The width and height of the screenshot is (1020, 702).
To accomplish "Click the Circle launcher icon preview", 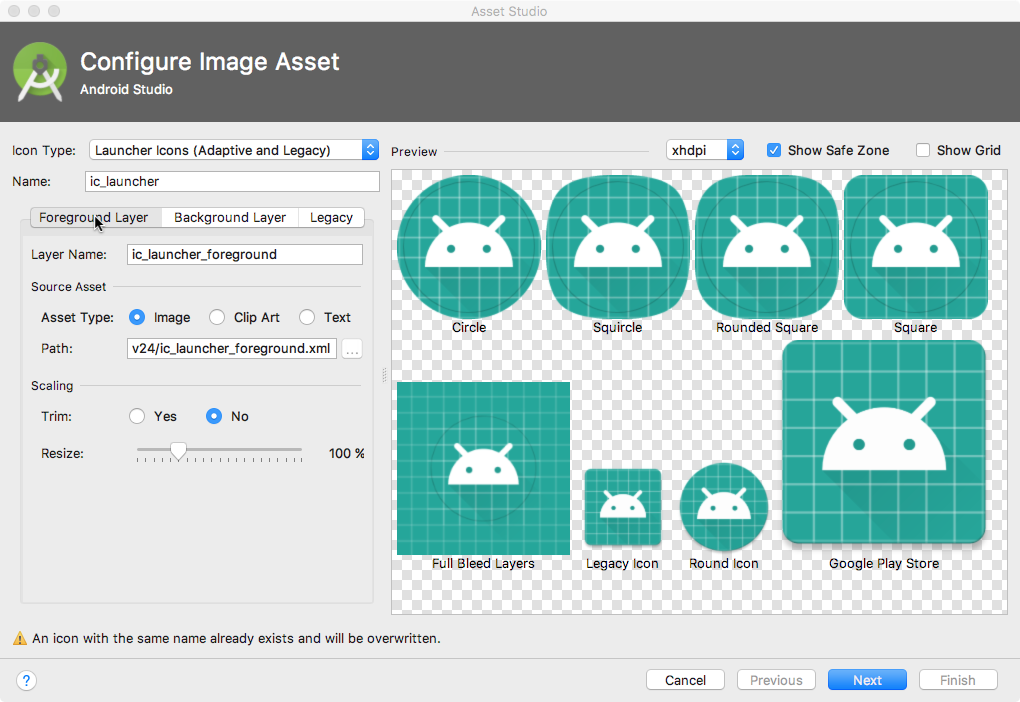I will [x=469, y=246].
